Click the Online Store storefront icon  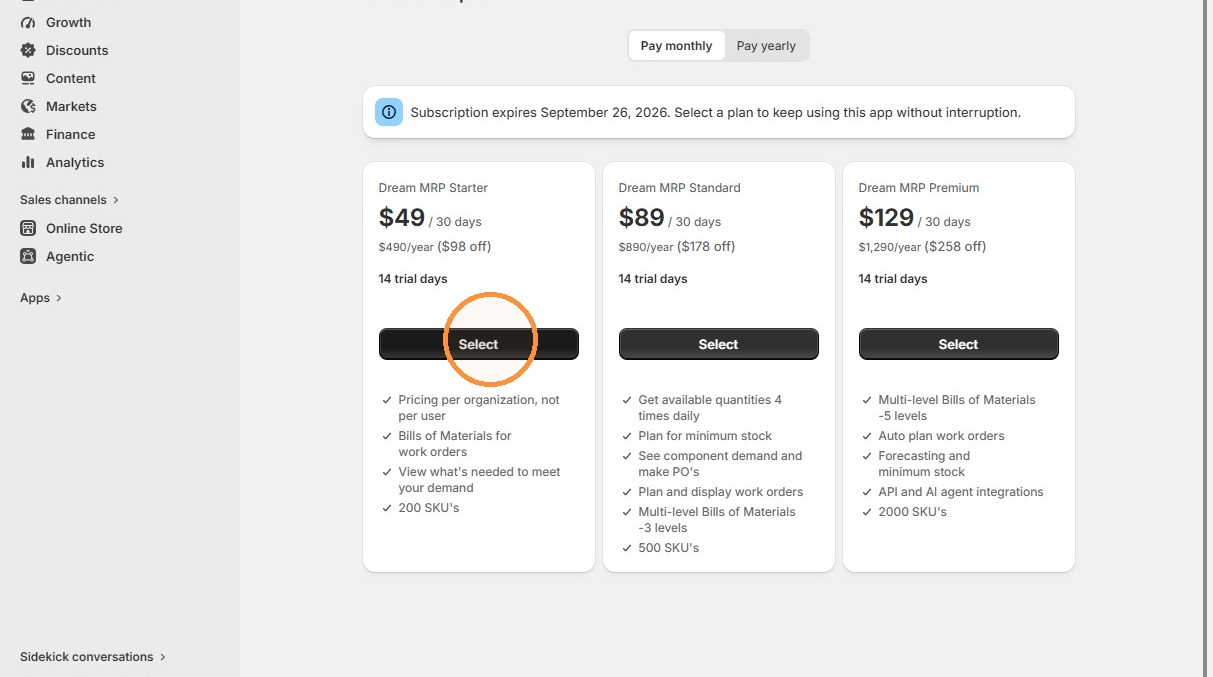[x=28, y=228]
